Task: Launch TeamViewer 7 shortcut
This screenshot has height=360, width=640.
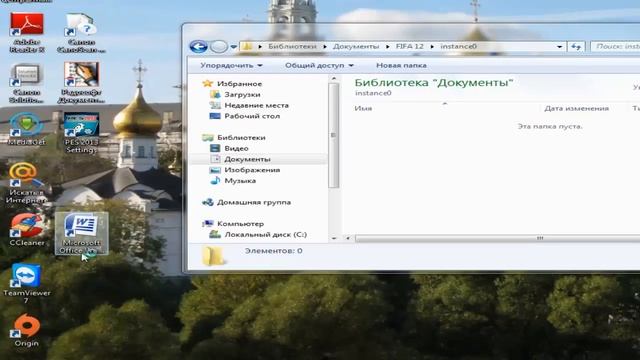Action: click(x=27, y=283)
